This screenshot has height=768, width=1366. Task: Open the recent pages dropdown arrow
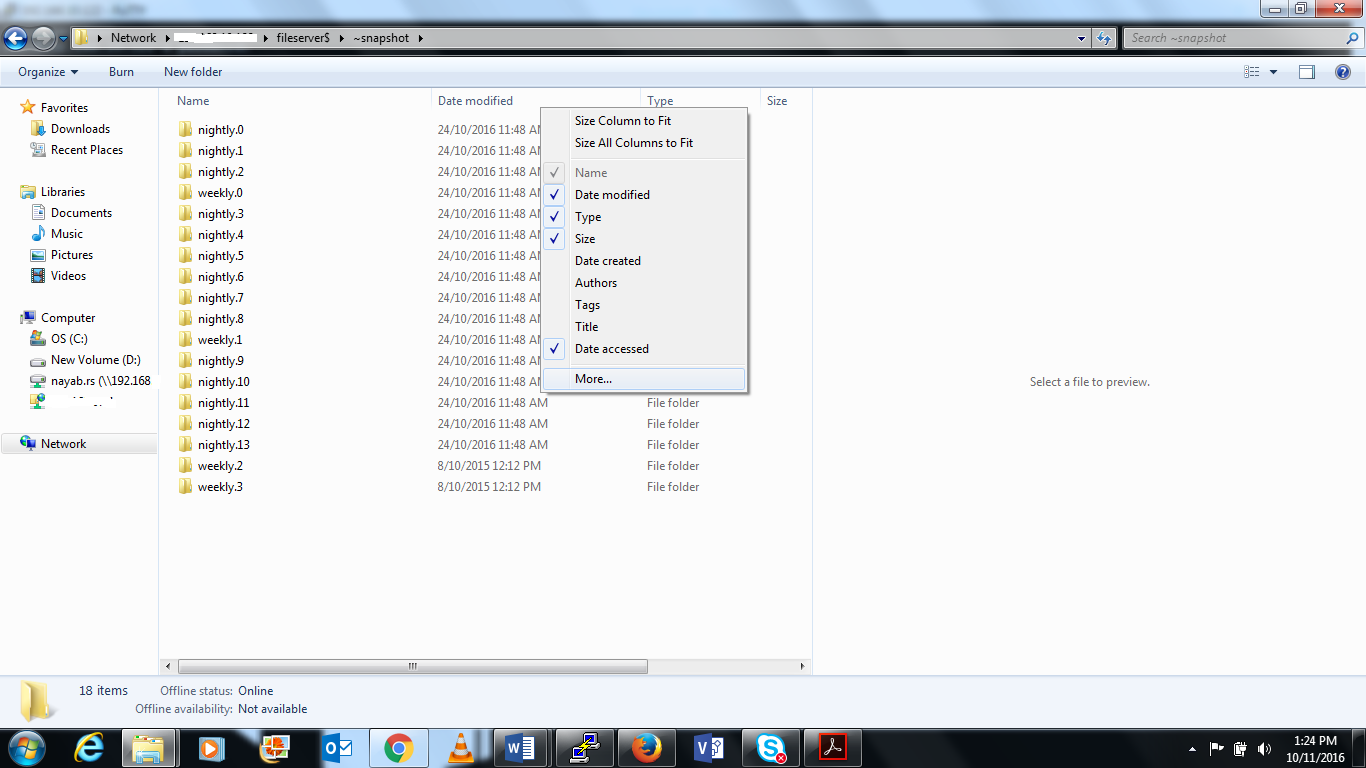pyautogui.click(x=63, y=39)
